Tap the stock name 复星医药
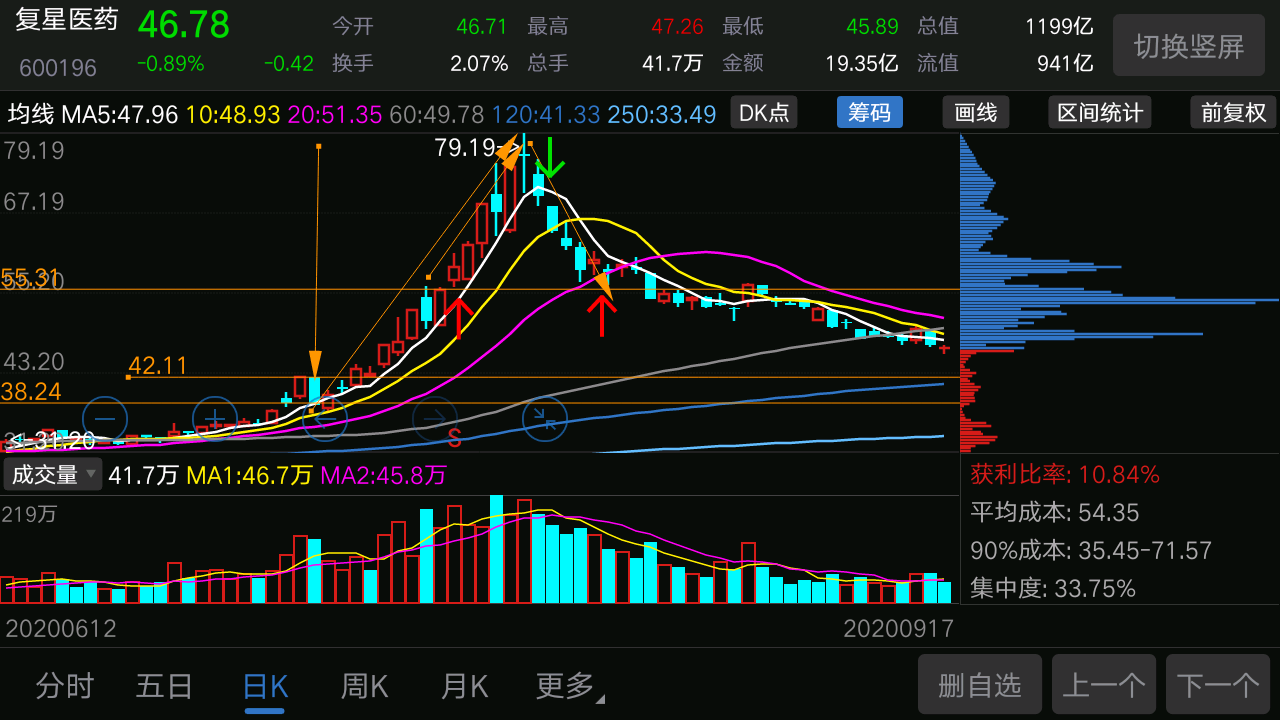 [x=66, y=22]
